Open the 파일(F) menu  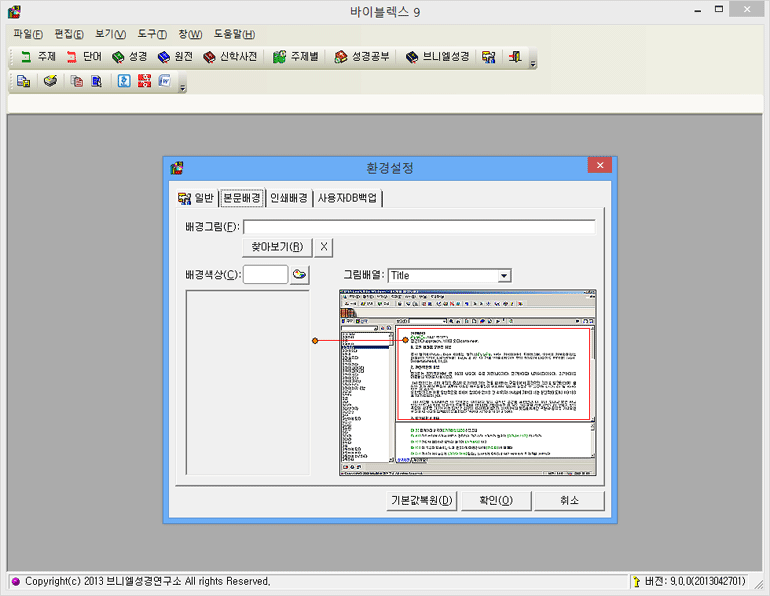click(x=28, y=34)
